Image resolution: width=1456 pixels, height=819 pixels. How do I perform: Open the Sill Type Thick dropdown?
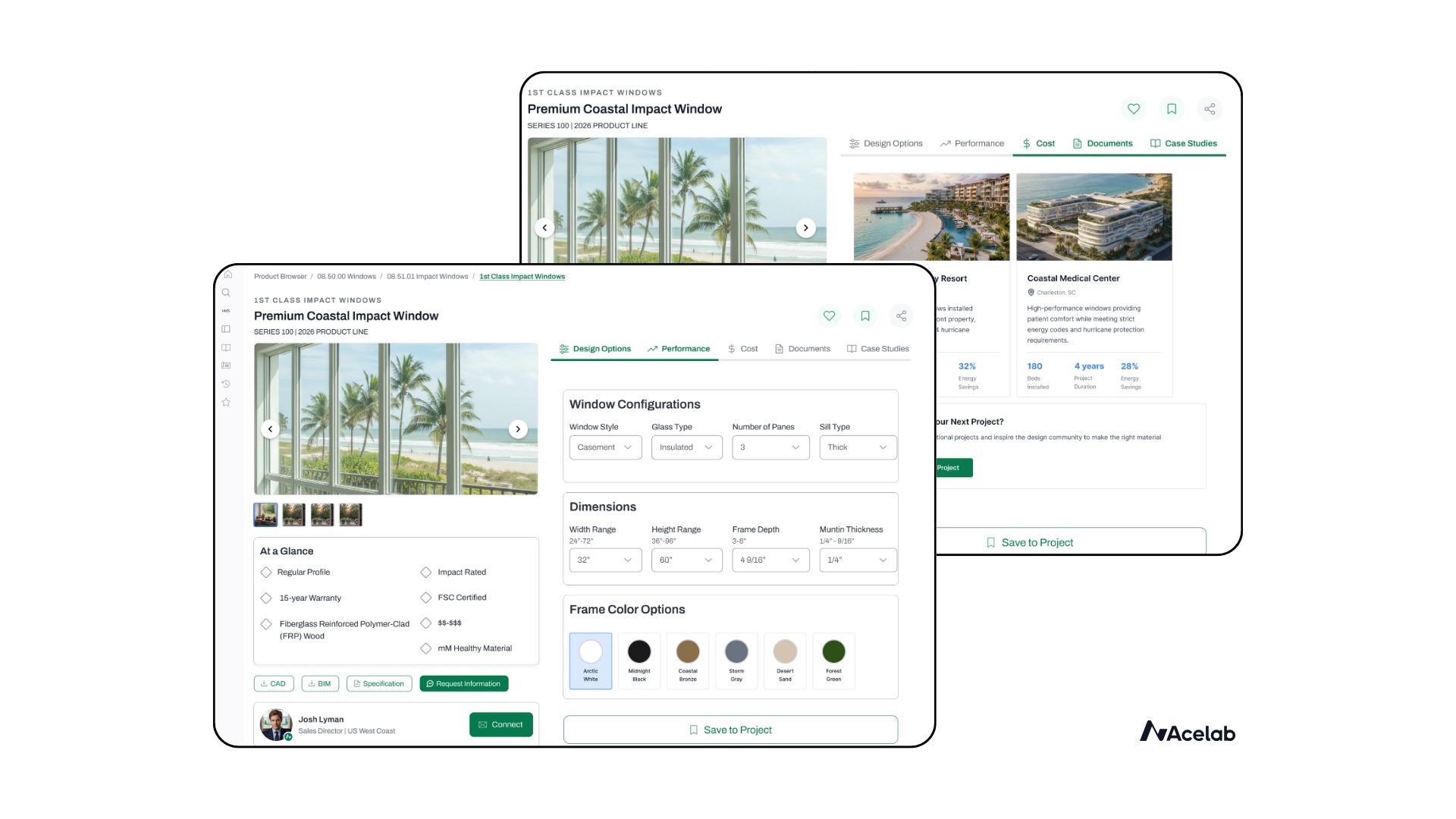pyautogui.click(x=858, y=447)
